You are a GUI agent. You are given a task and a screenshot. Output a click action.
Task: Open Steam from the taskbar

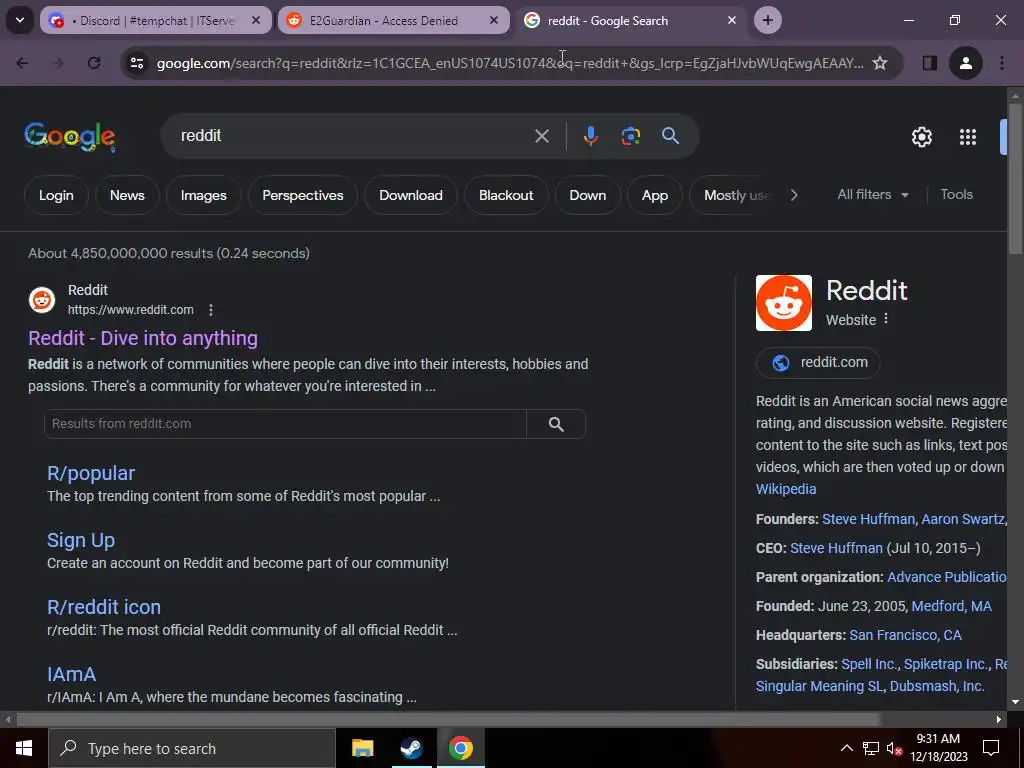pyautogui.click(x=411, y=748)
